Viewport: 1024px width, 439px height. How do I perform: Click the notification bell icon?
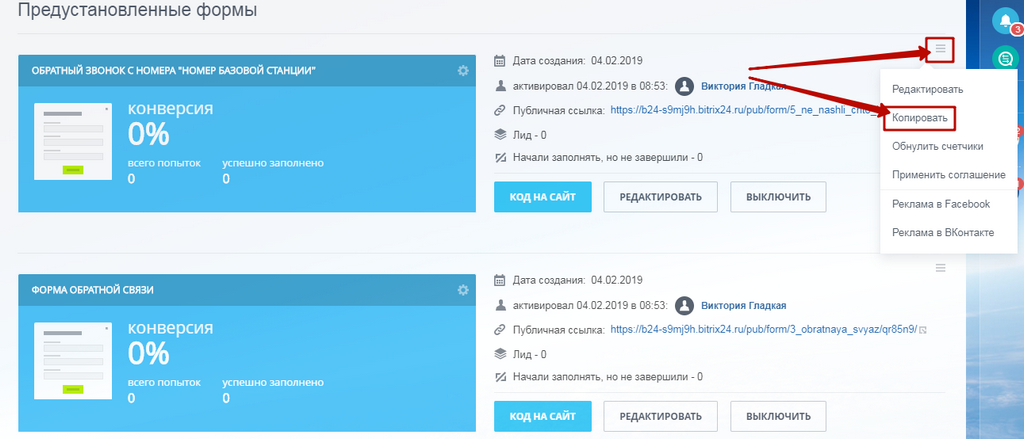point(1005,21)
